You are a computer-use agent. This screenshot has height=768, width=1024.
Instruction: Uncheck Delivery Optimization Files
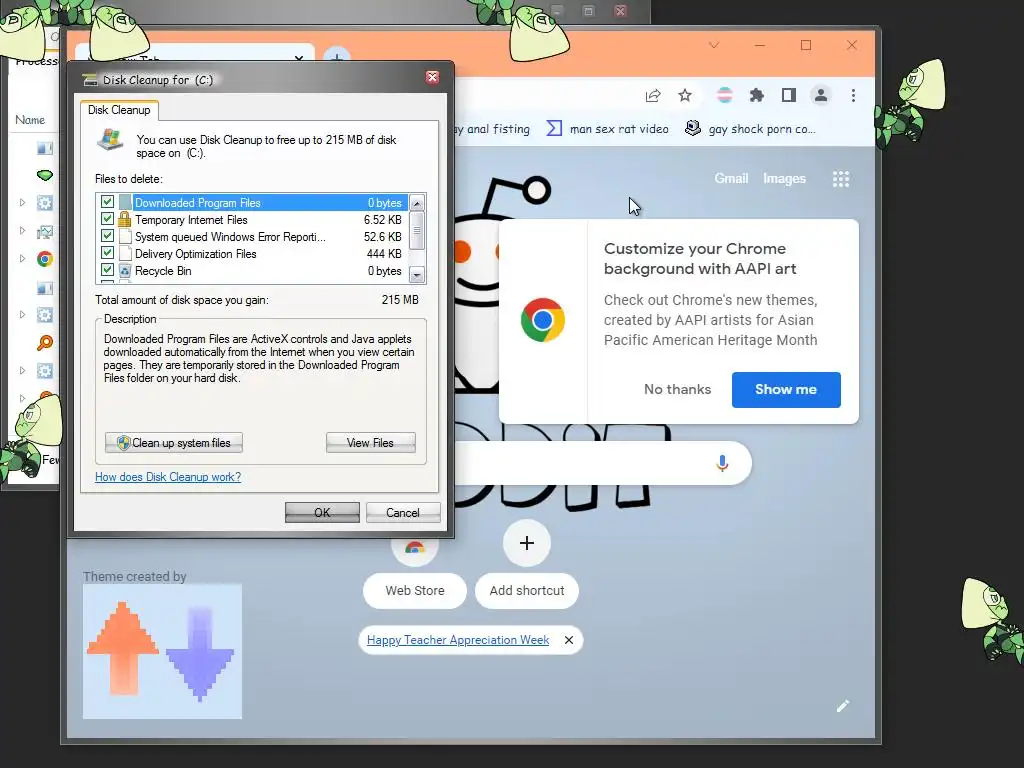[108, 253]
